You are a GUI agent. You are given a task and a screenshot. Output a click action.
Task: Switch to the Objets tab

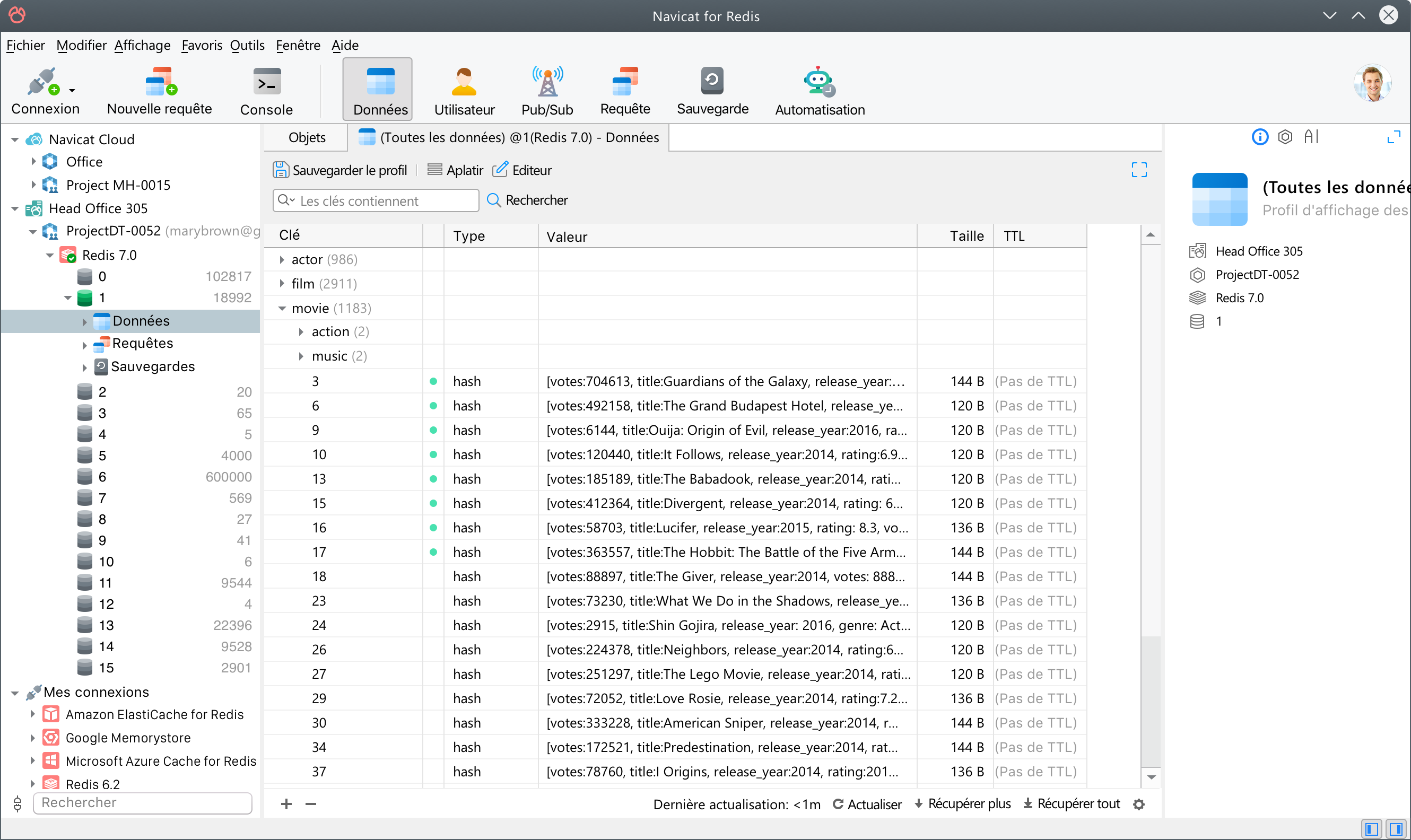[306, 137]
